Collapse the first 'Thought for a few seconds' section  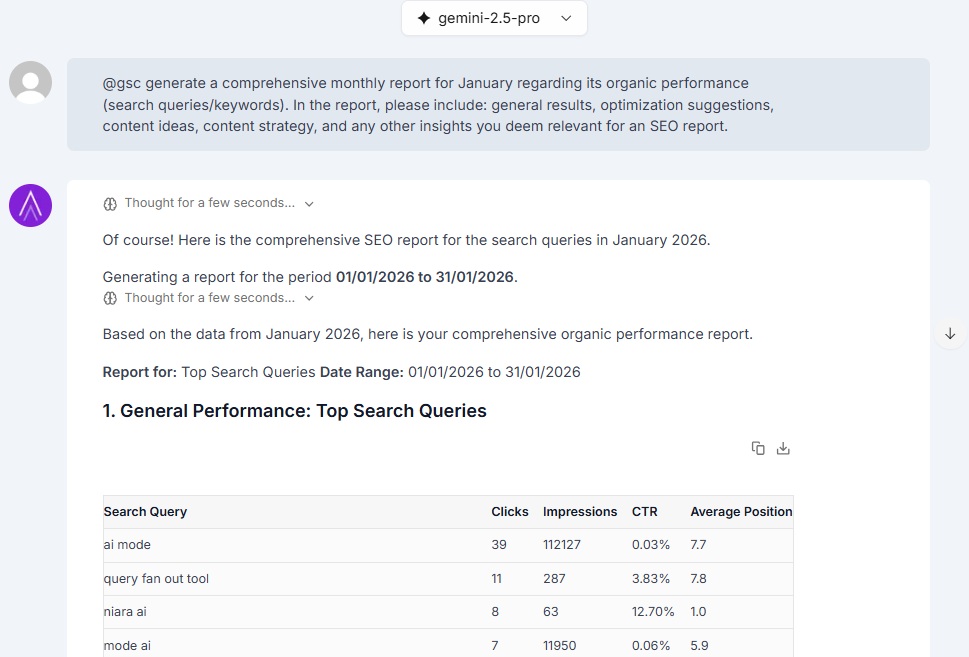click(309, 203)
